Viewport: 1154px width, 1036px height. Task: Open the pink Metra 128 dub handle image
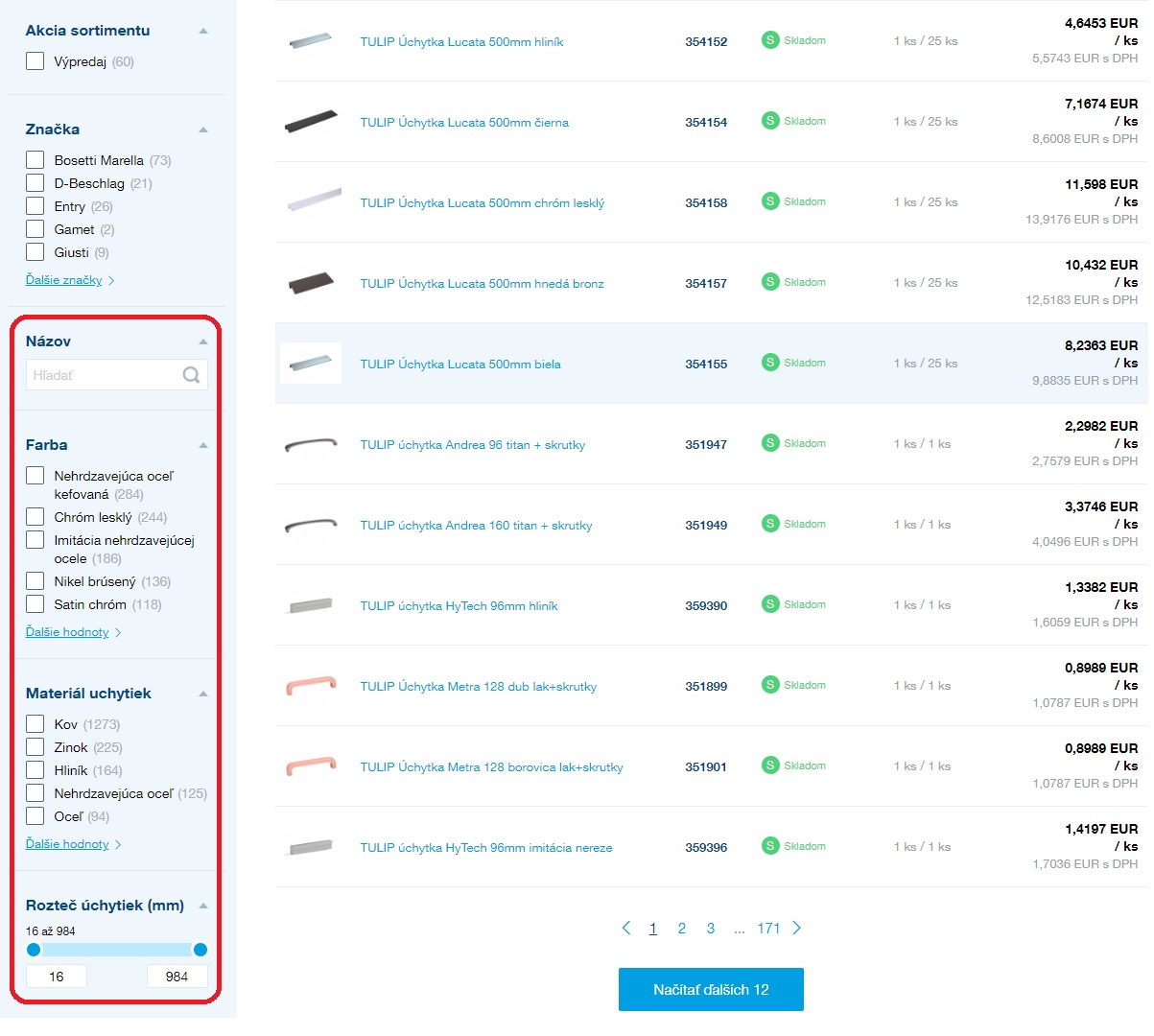tap(312, 685)
